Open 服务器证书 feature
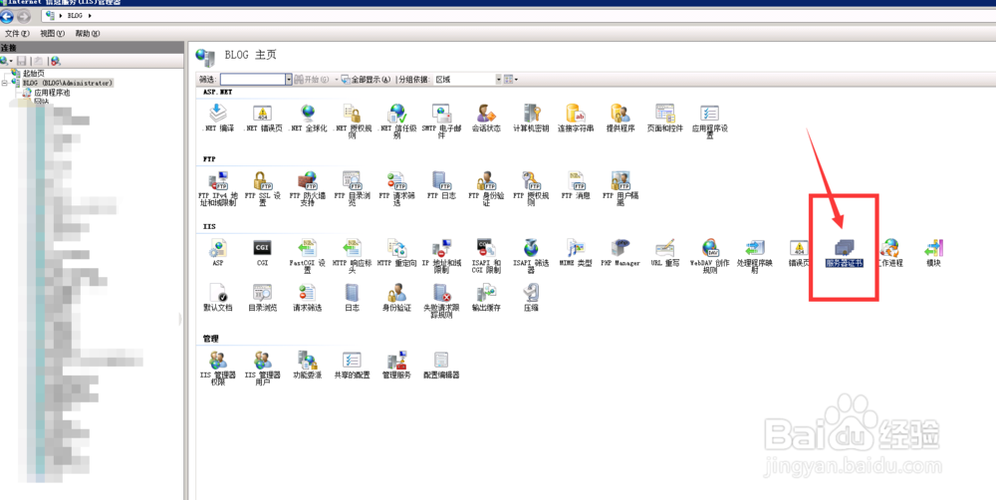The width and height of the screenshot is (996, 500). tap(844, 253)
